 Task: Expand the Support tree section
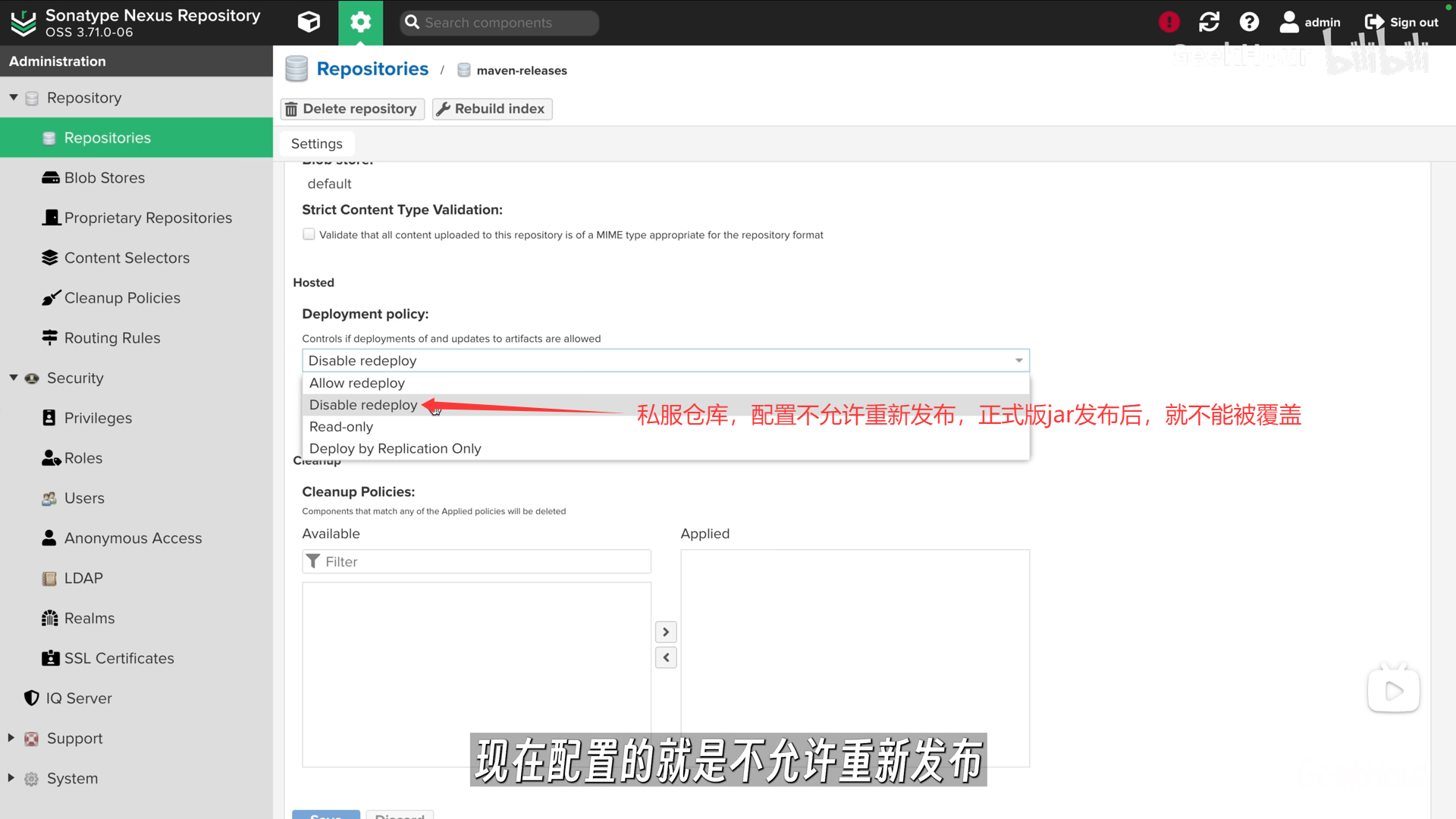(x=11, y=738)
